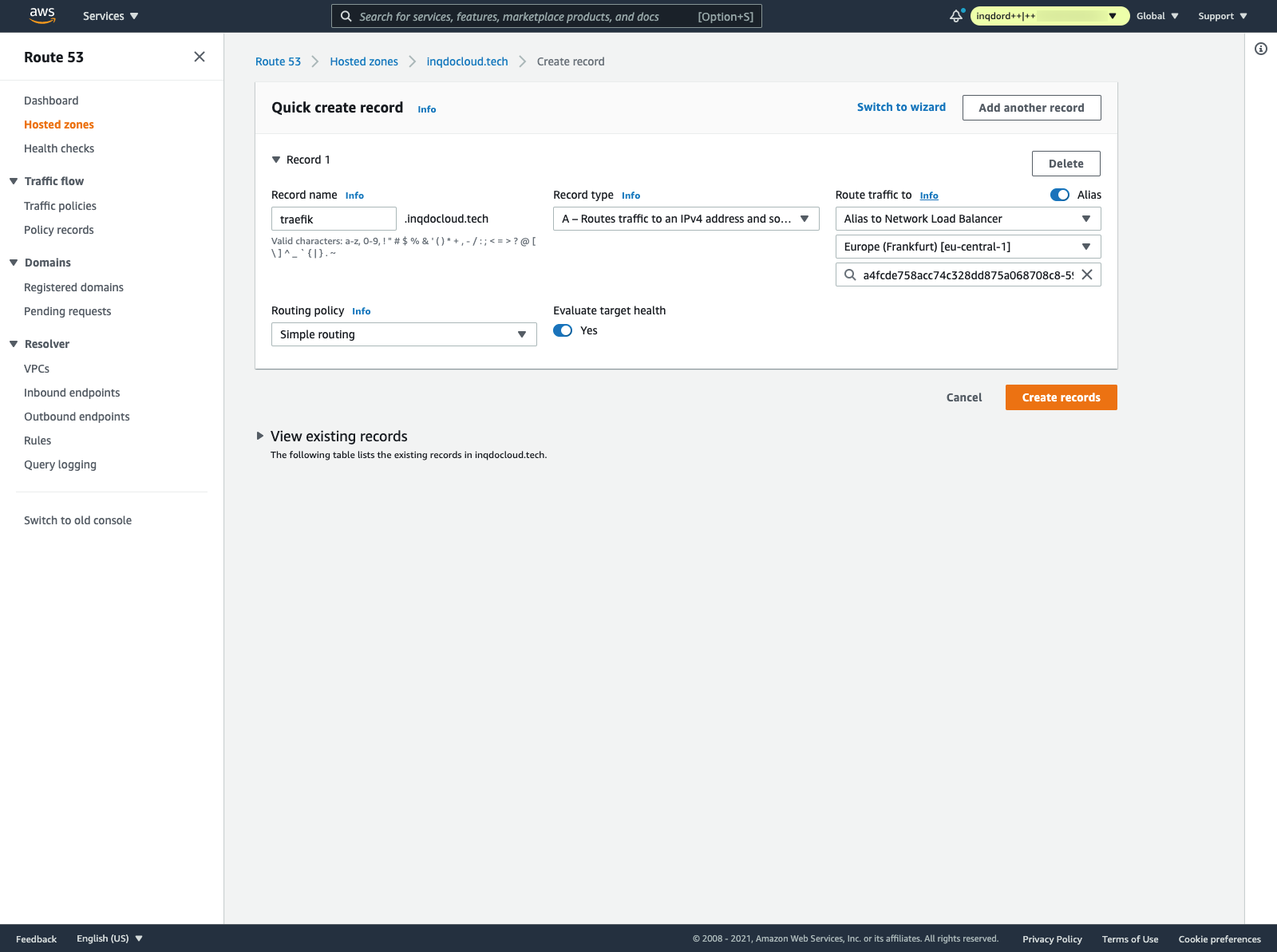Open the Info link beside Record name

tap(354, 195)
